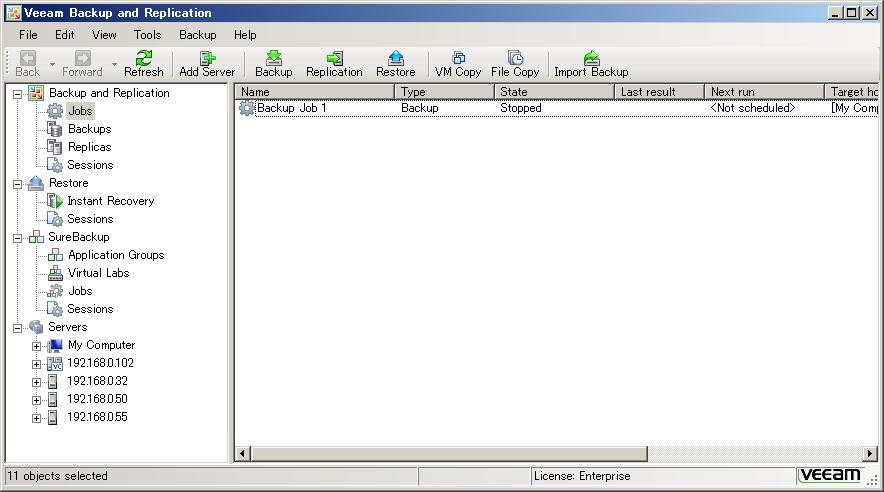
Task: Sort by the State column header
Action: click(554, 92)
